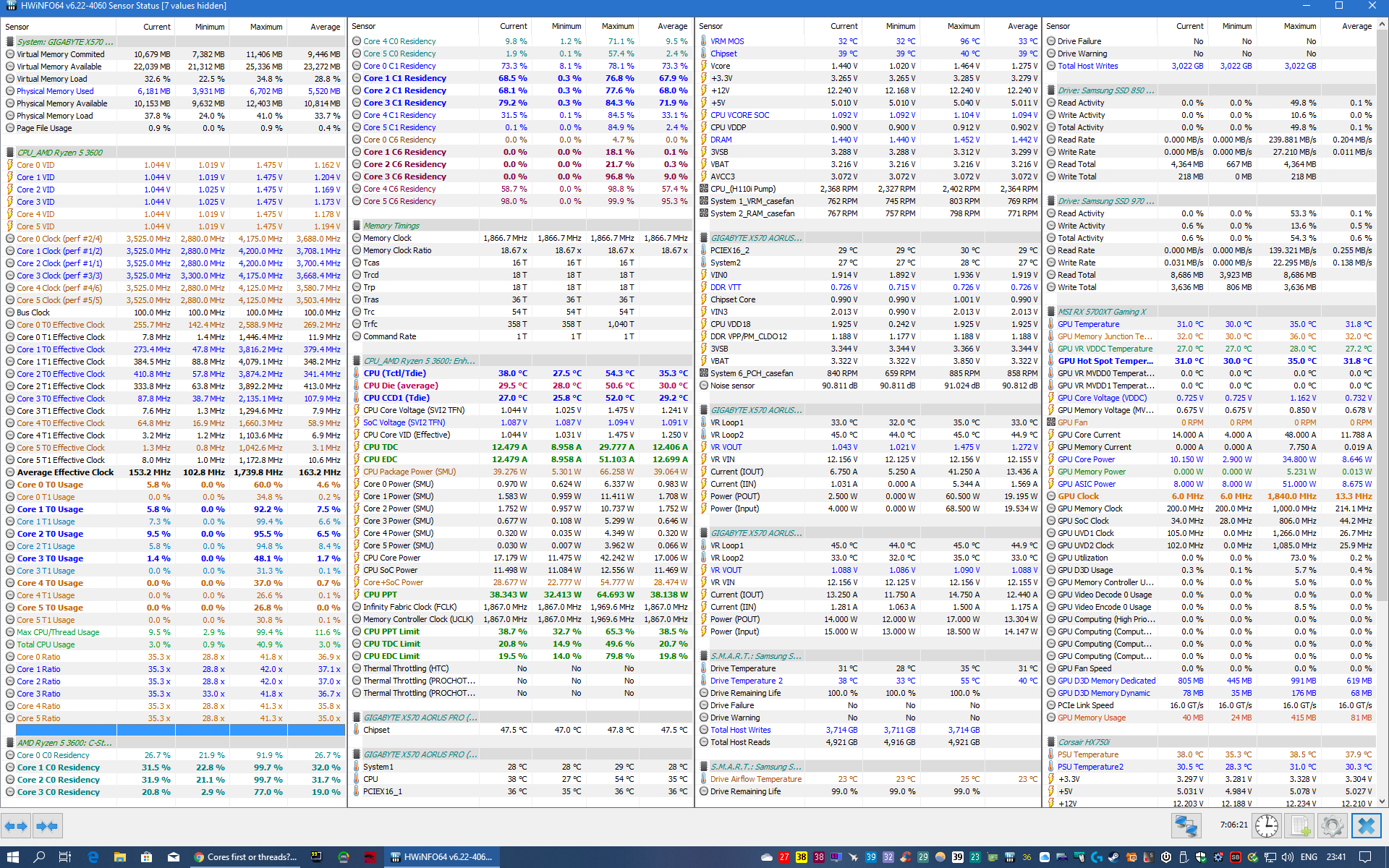Screen dimensions: 1389x868
Task: Open Mail app from taskbar
Action: pos(174,856)
